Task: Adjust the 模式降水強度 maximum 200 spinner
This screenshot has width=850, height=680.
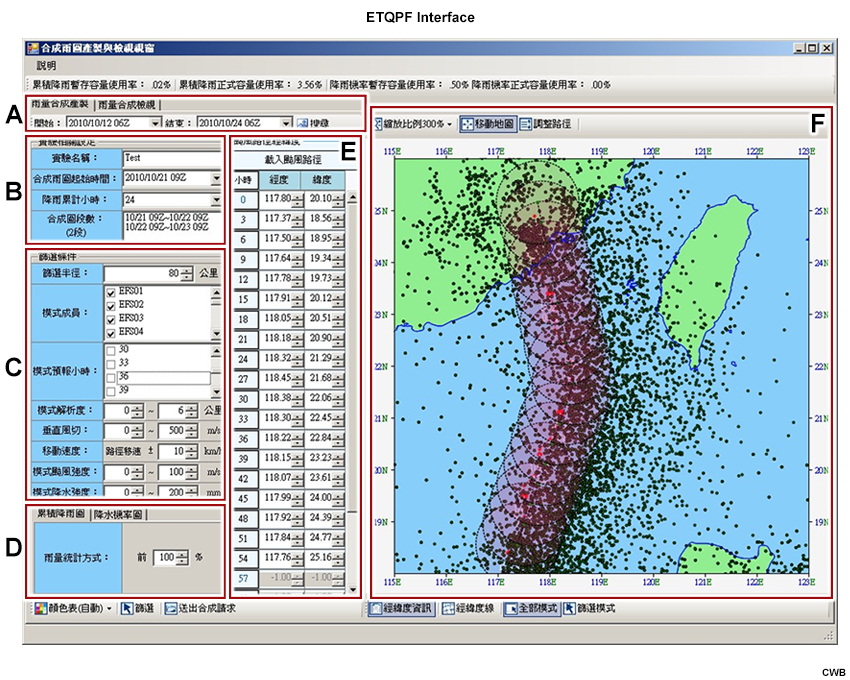Action: click(x=191, y=491)
